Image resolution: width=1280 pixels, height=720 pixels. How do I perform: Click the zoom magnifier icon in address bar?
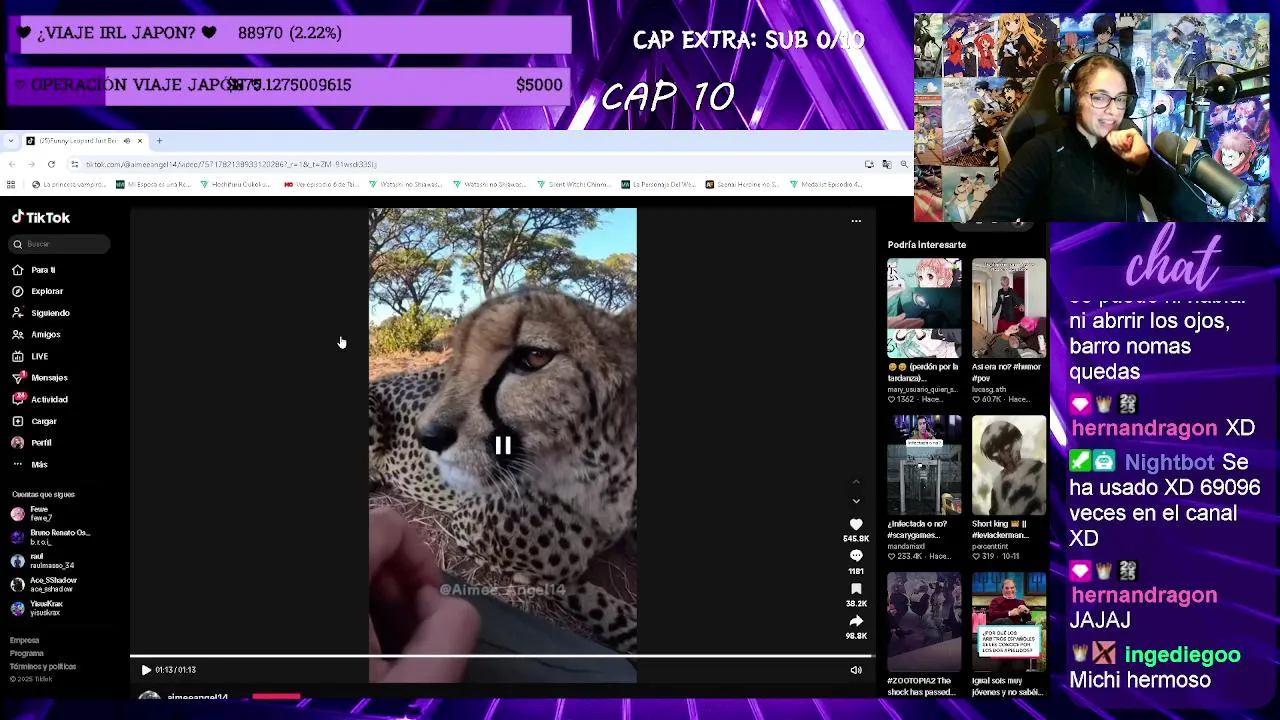tap(904, 164)
